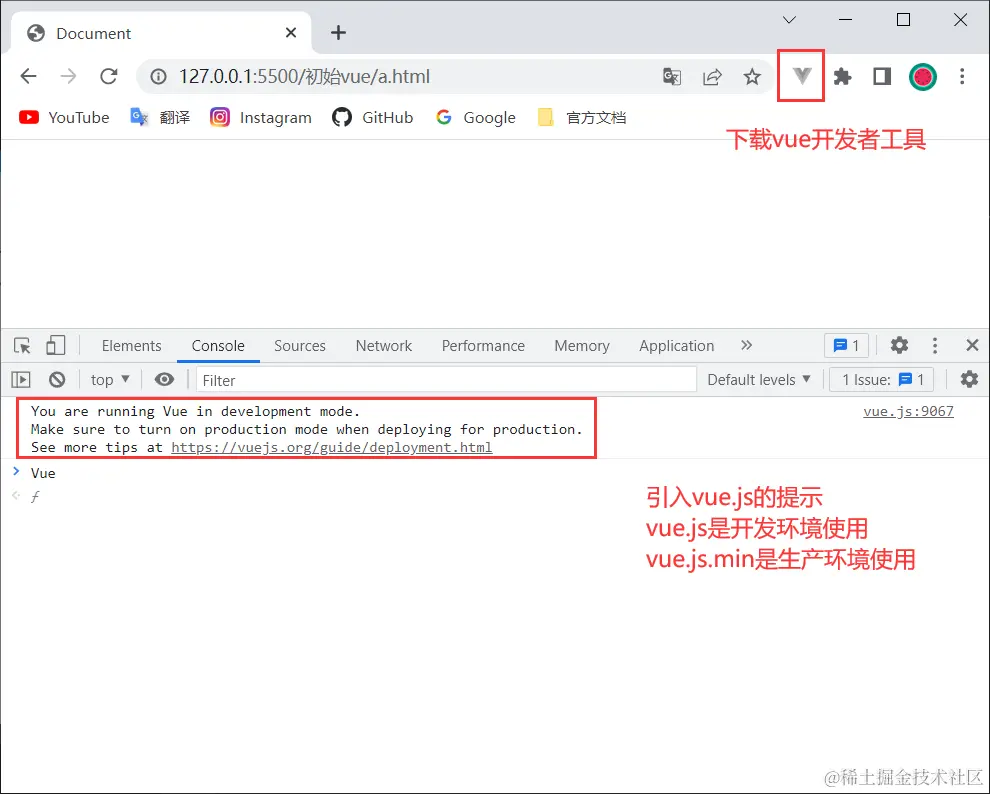This screenshot has width=990, height=794.
Task: Open the vuejs.org deployment guide link
Action: point(331,447)
